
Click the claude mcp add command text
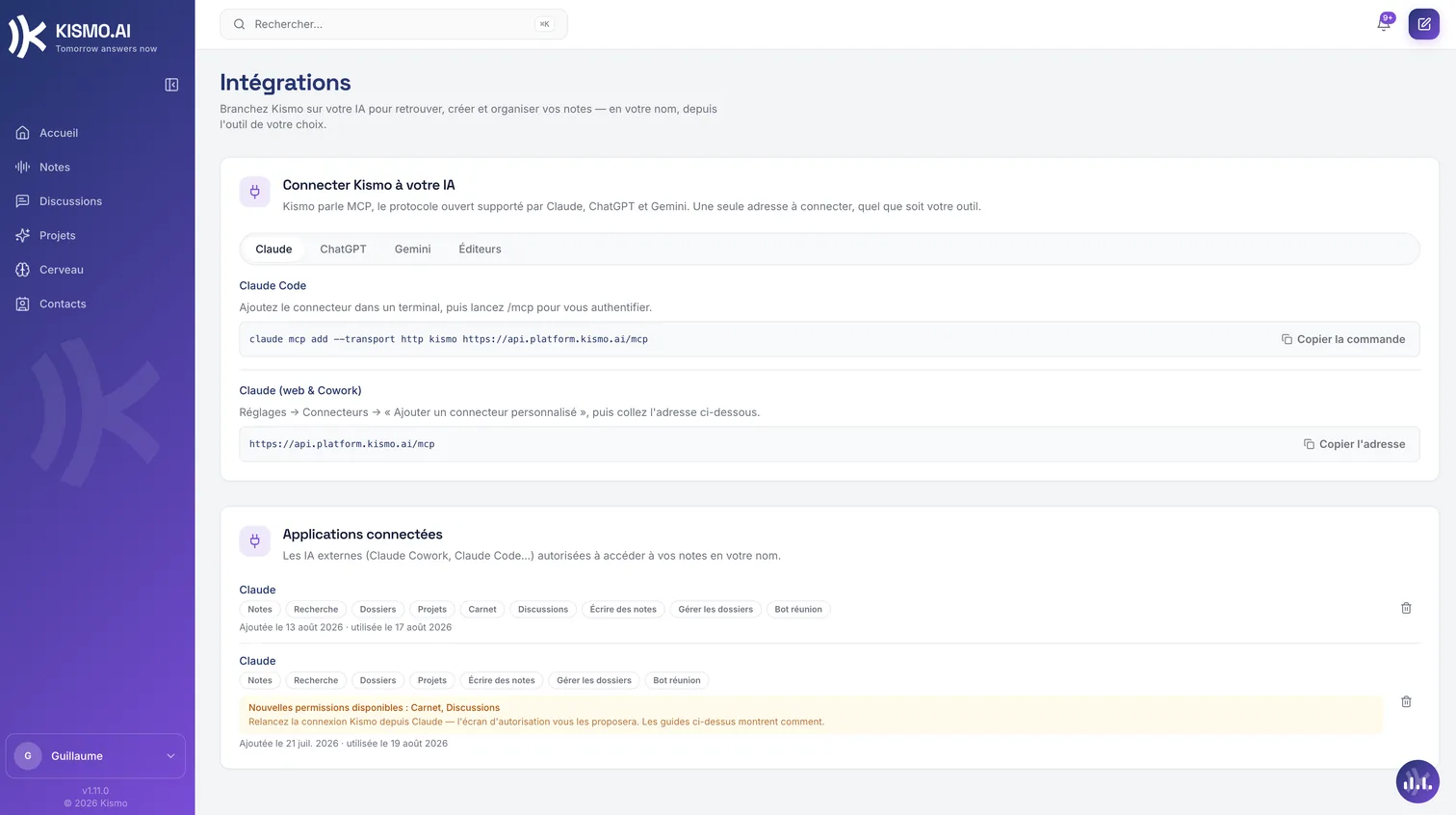(448, 339)
